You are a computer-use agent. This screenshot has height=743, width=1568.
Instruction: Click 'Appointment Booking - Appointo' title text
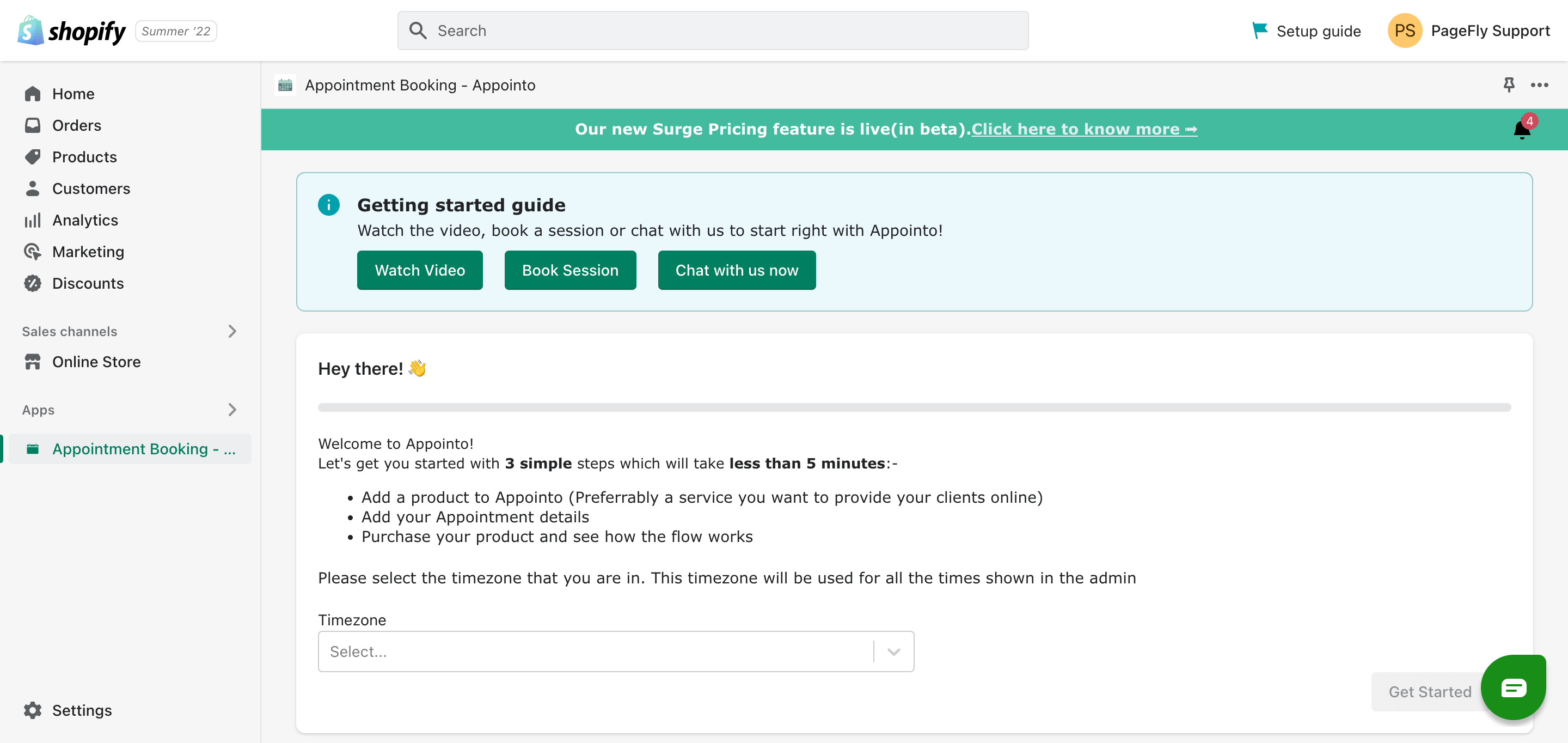coord(420,86)
